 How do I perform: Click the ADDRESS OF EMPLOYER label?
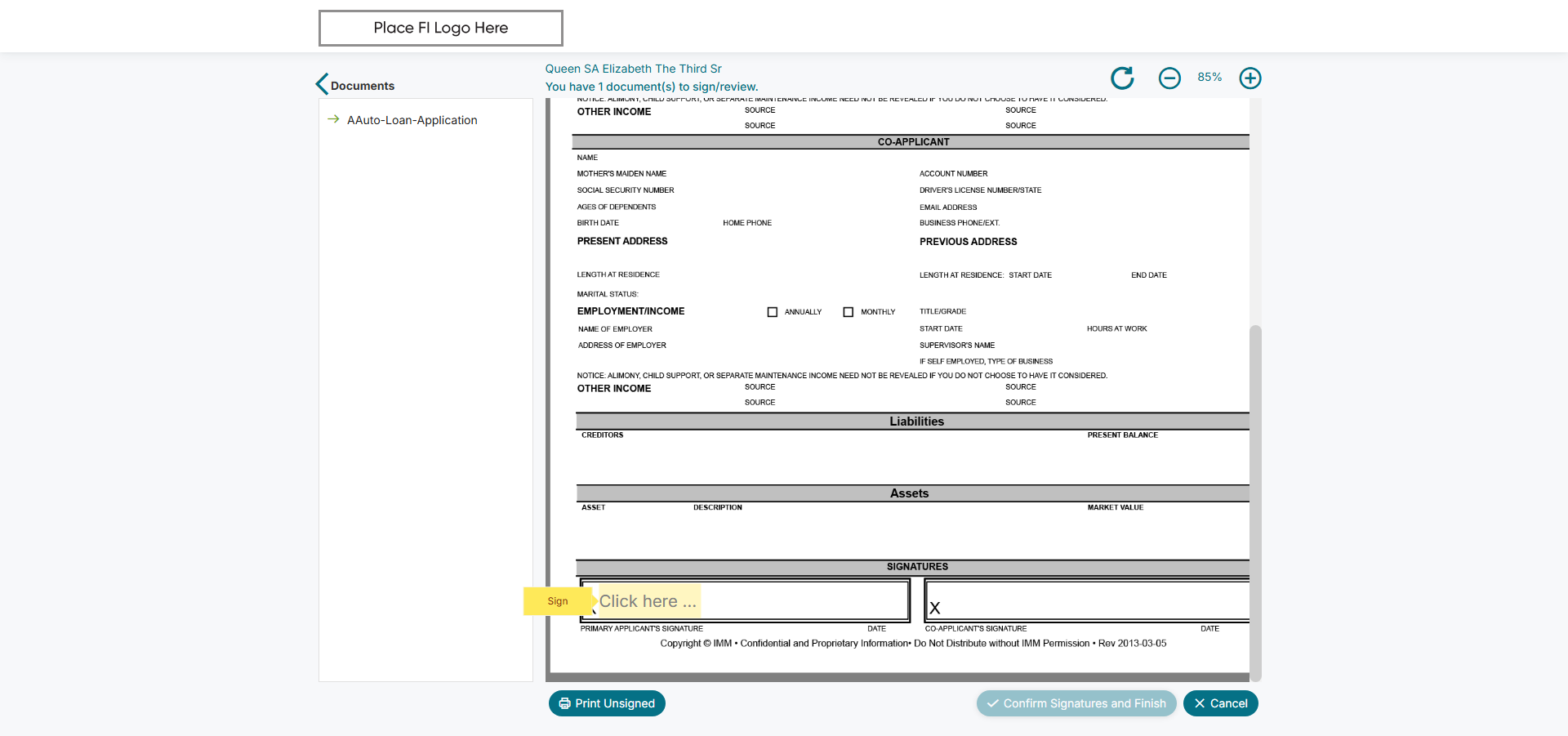pyautogui.click(x=622, y=346)
